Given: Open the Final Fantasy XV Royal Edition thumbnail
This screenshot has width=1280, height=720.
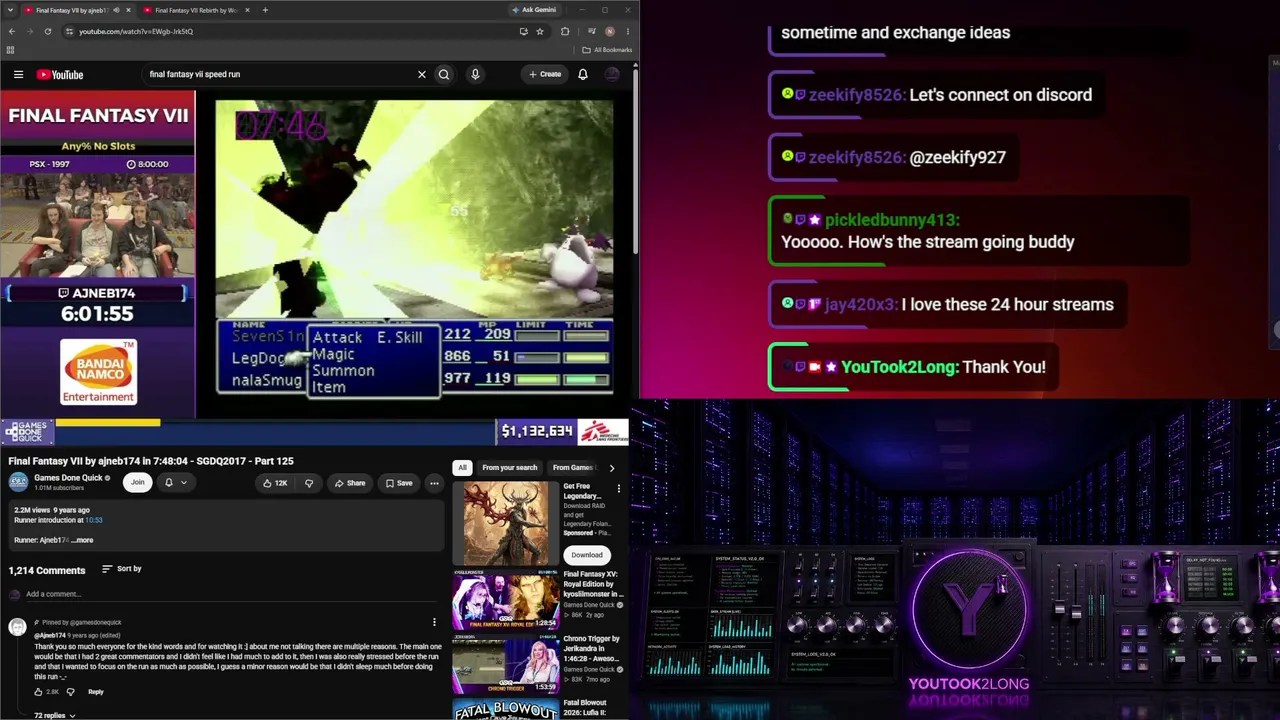Looking at the screenshot, I should (x=505, y=599).
